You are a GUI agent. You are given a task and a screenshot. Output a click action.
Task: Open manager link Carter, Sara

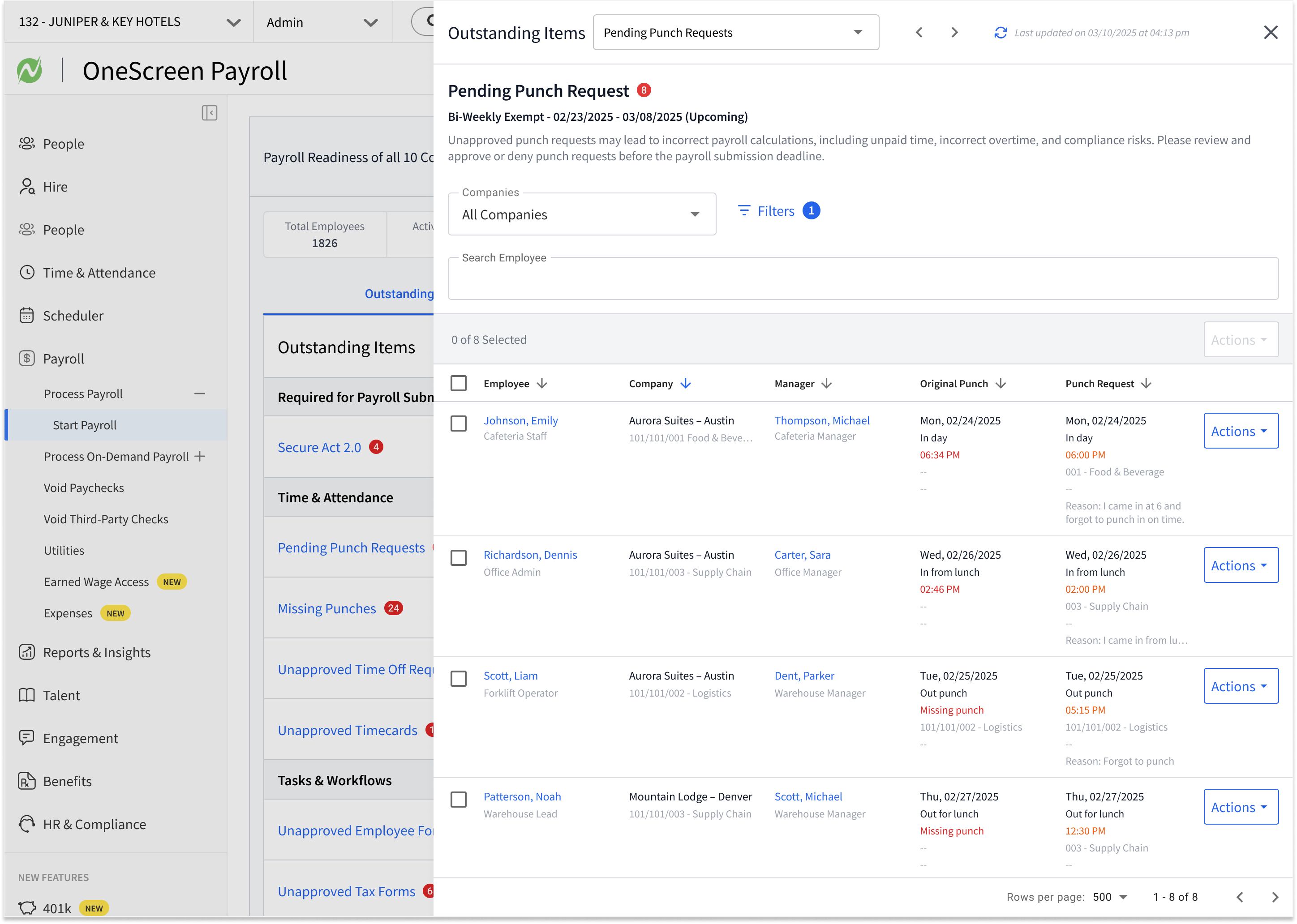(803, 555)
